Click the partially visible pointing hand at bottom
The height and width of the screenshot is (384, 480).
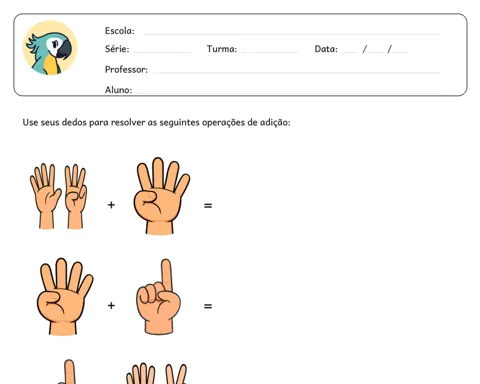[67, 372]
